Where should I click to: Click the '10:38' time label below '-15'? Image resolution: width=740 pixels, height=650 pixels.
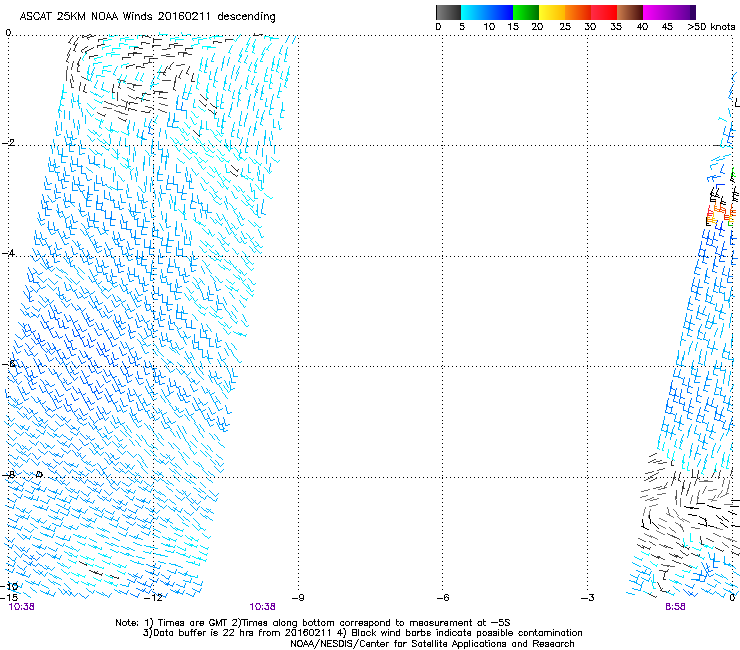(x=21, y=607)
